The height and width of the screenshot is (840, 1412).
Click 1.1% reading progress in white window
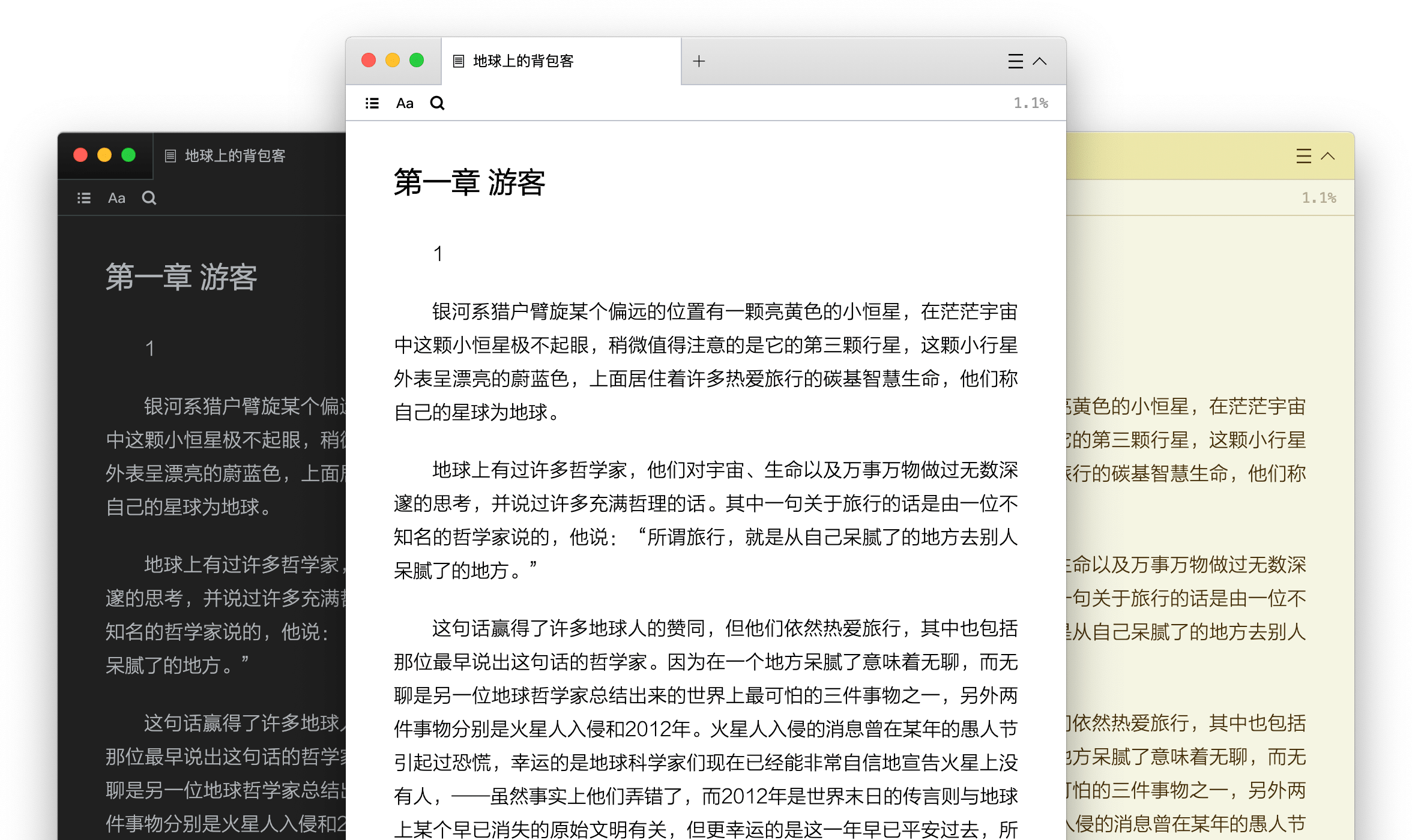coord(1031,103)
